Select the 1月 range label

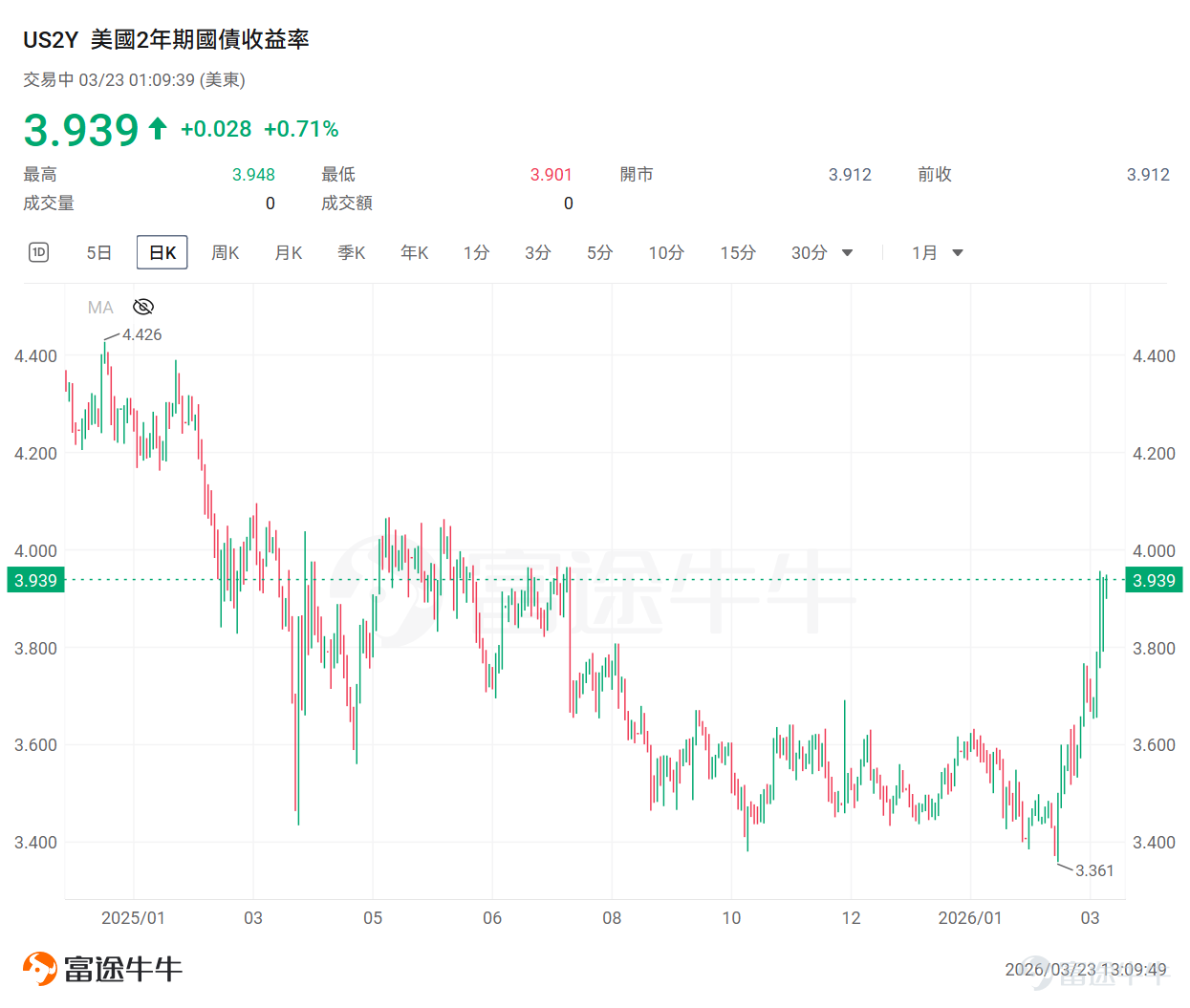coord(924,252)
